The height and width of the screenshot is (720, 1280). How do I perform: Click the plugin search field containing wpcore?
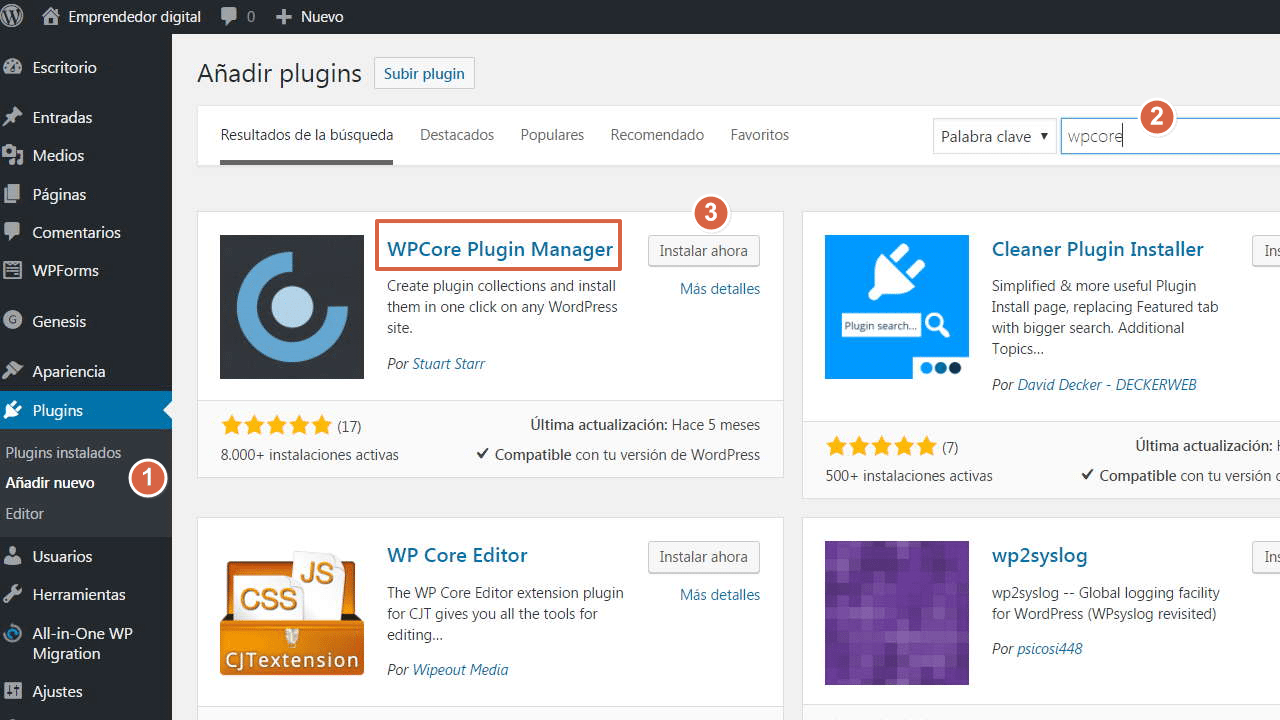1170,136
